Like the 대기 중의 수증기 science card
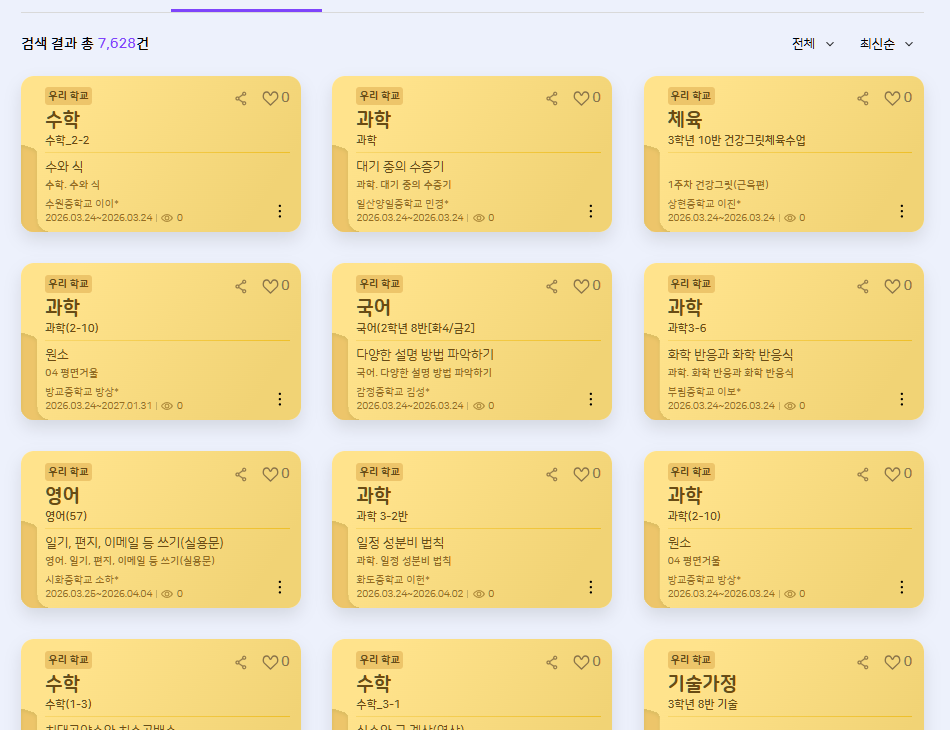The height and width of the screenshot is (730, 950). pos(581,98)
